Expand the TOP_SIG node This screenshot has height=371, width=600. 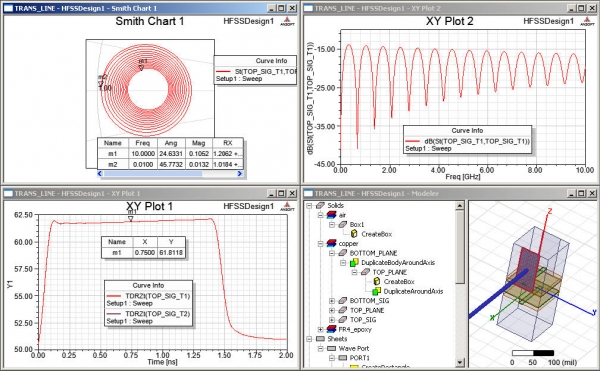pos(332,320)
